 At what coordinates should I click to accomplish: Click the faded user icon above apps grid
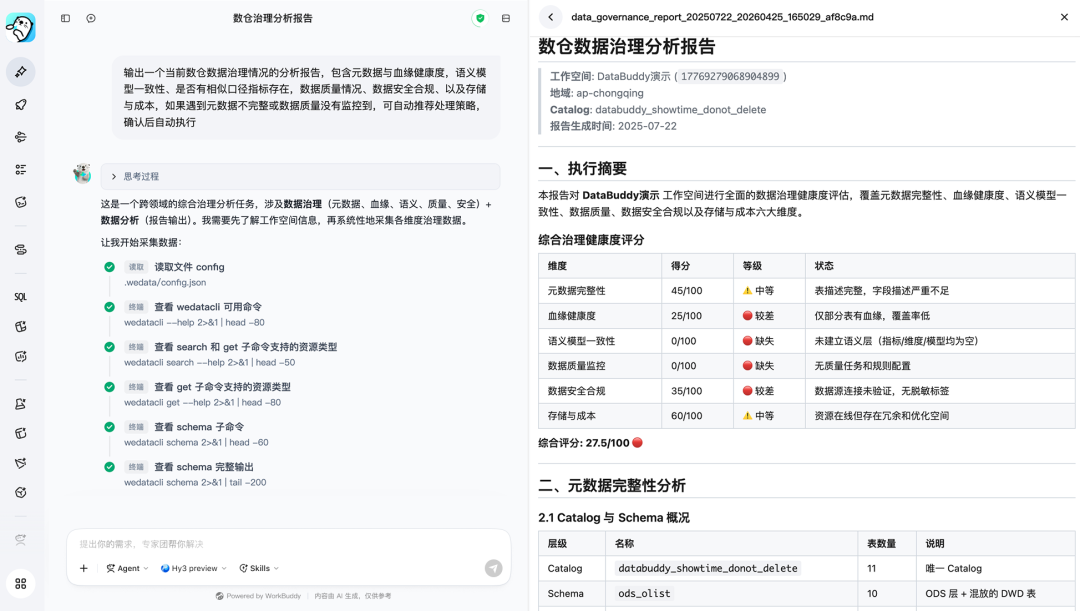[x=21, y=539]
